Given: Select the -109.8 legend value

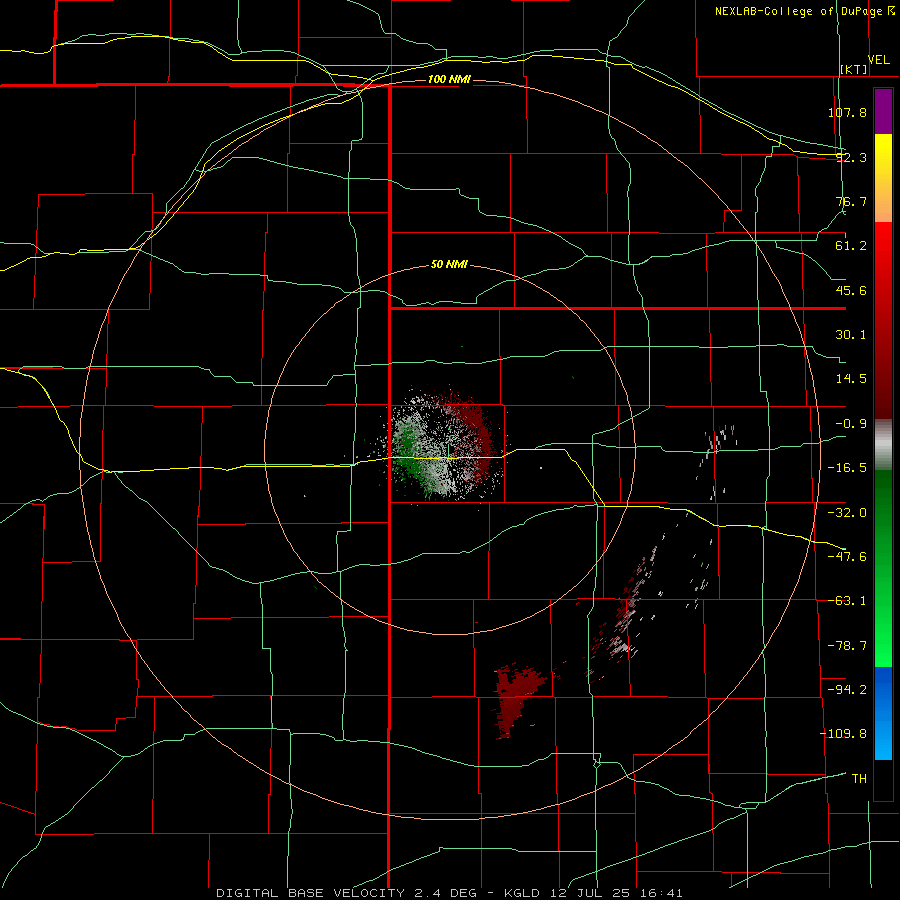Looking at the screenshot, I should click(x=843, y=734).
